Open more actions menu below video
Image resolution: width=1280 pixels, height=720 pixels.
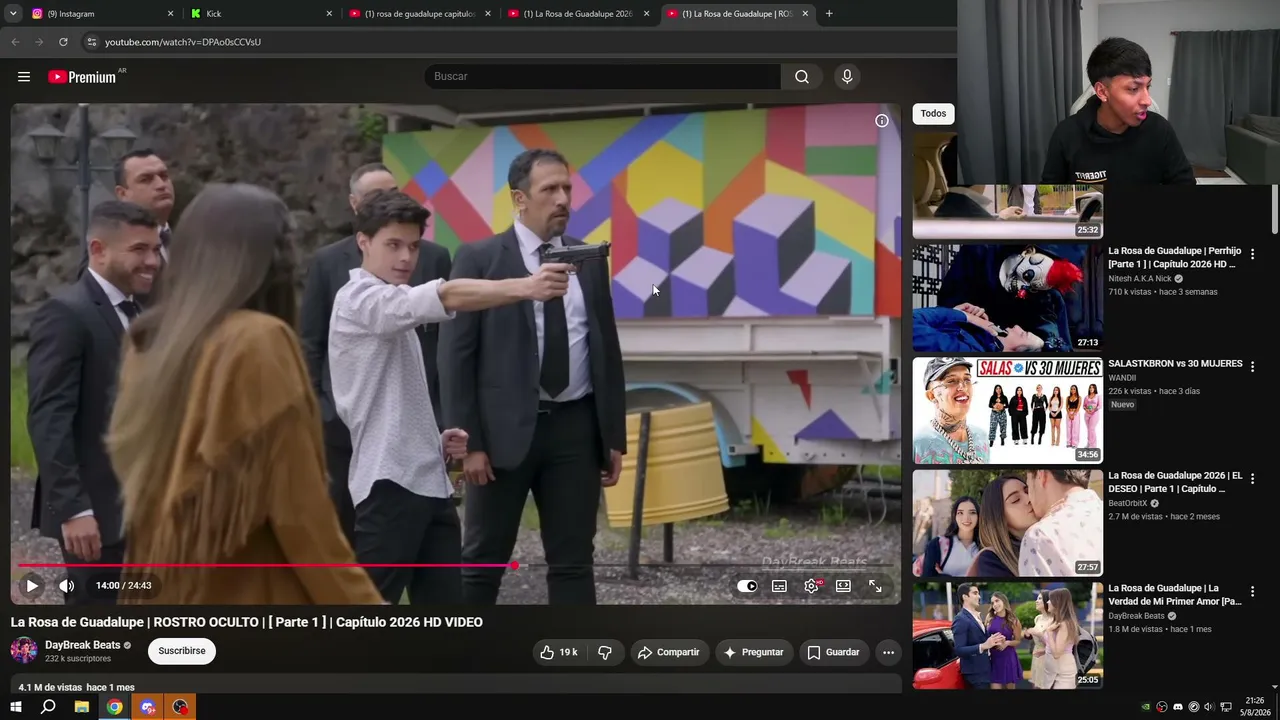(888, 652)
